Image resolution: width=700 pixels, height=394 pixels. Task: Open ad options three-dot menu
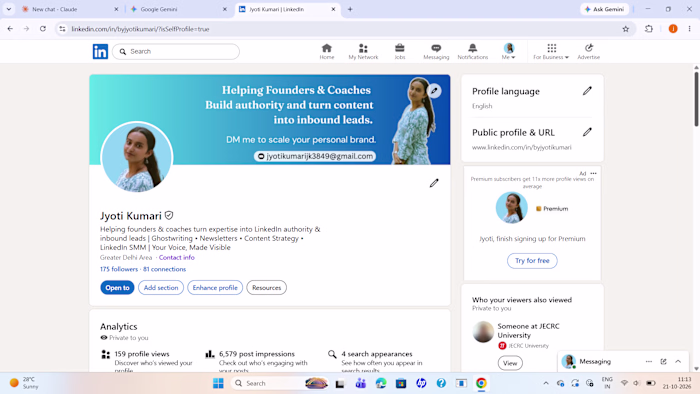[593, 173]
